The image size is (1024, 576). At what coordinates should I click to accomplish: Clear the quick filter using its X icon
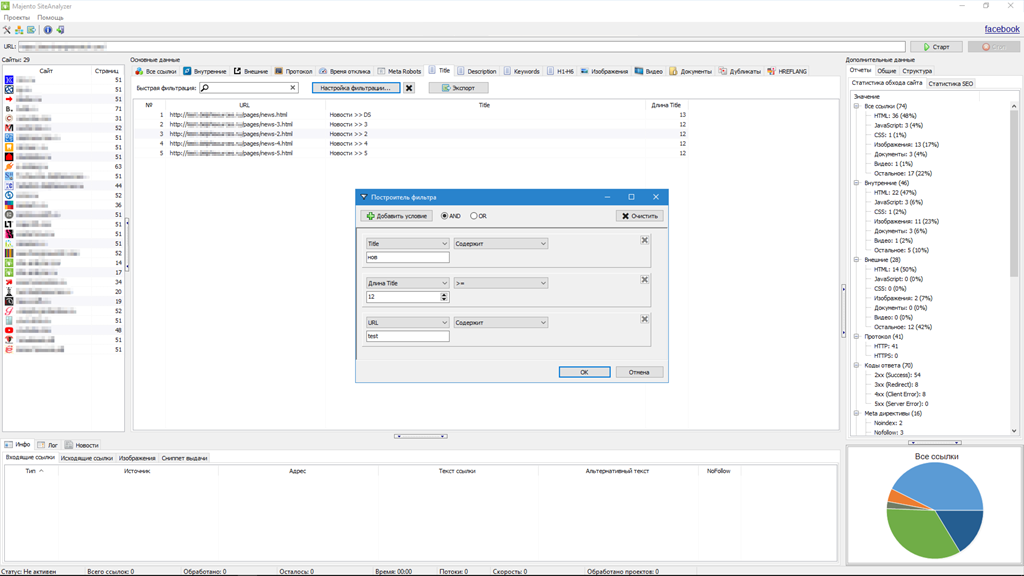tap(291, 87)
